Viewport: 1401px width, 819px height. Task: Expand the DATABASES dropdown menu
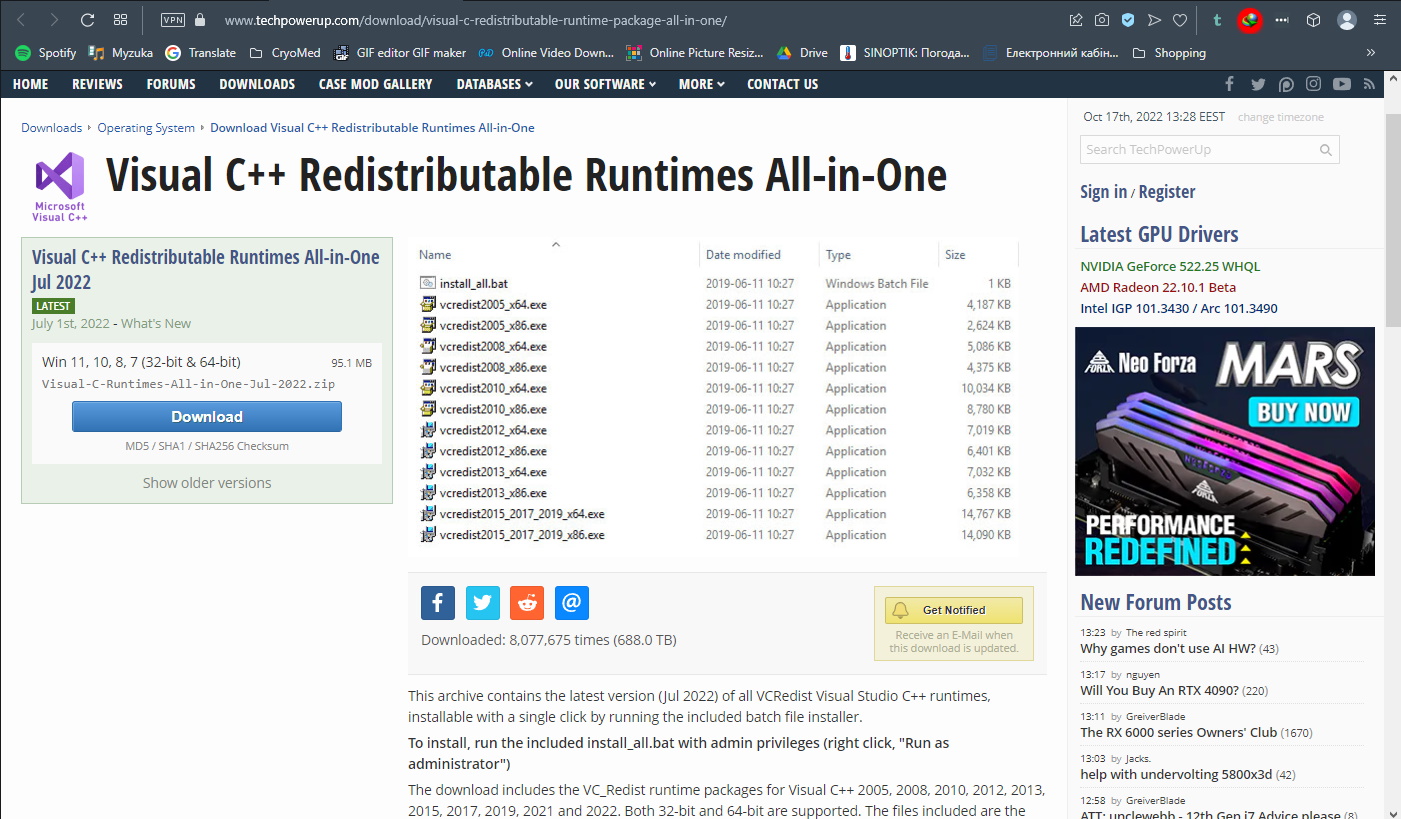click(x=495, y=84)
